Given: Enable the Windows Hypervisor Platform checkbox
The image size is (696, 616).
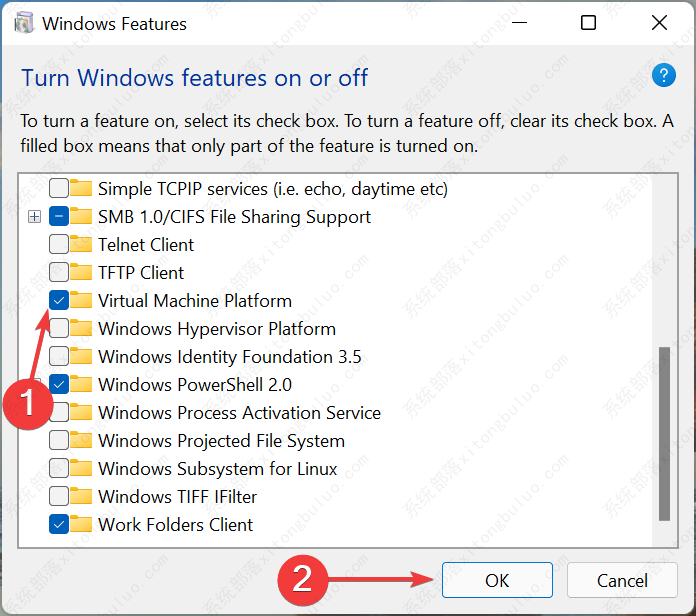Looking at the screenshot, I should pos(59,329).
